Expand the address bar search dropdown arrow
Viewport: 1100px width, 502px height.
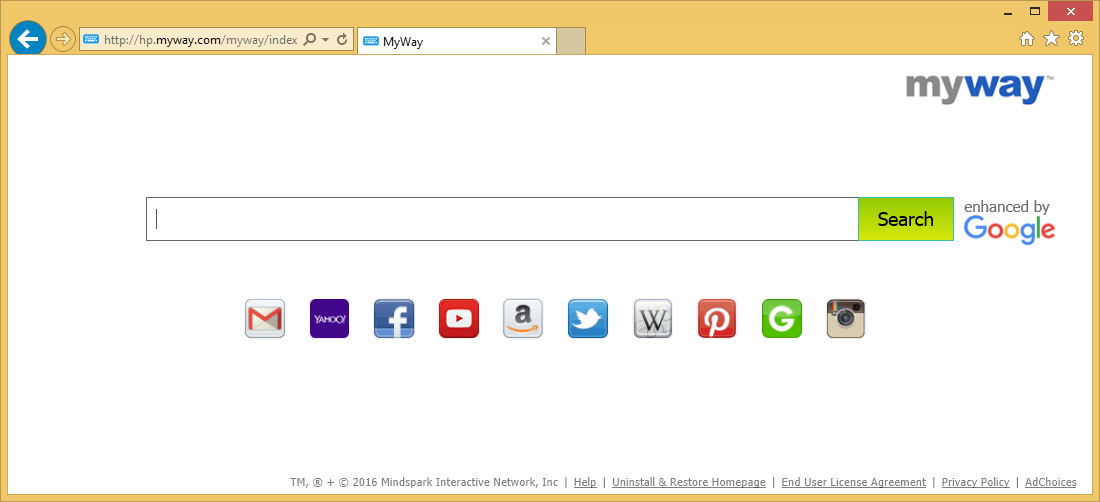[326, 40]
